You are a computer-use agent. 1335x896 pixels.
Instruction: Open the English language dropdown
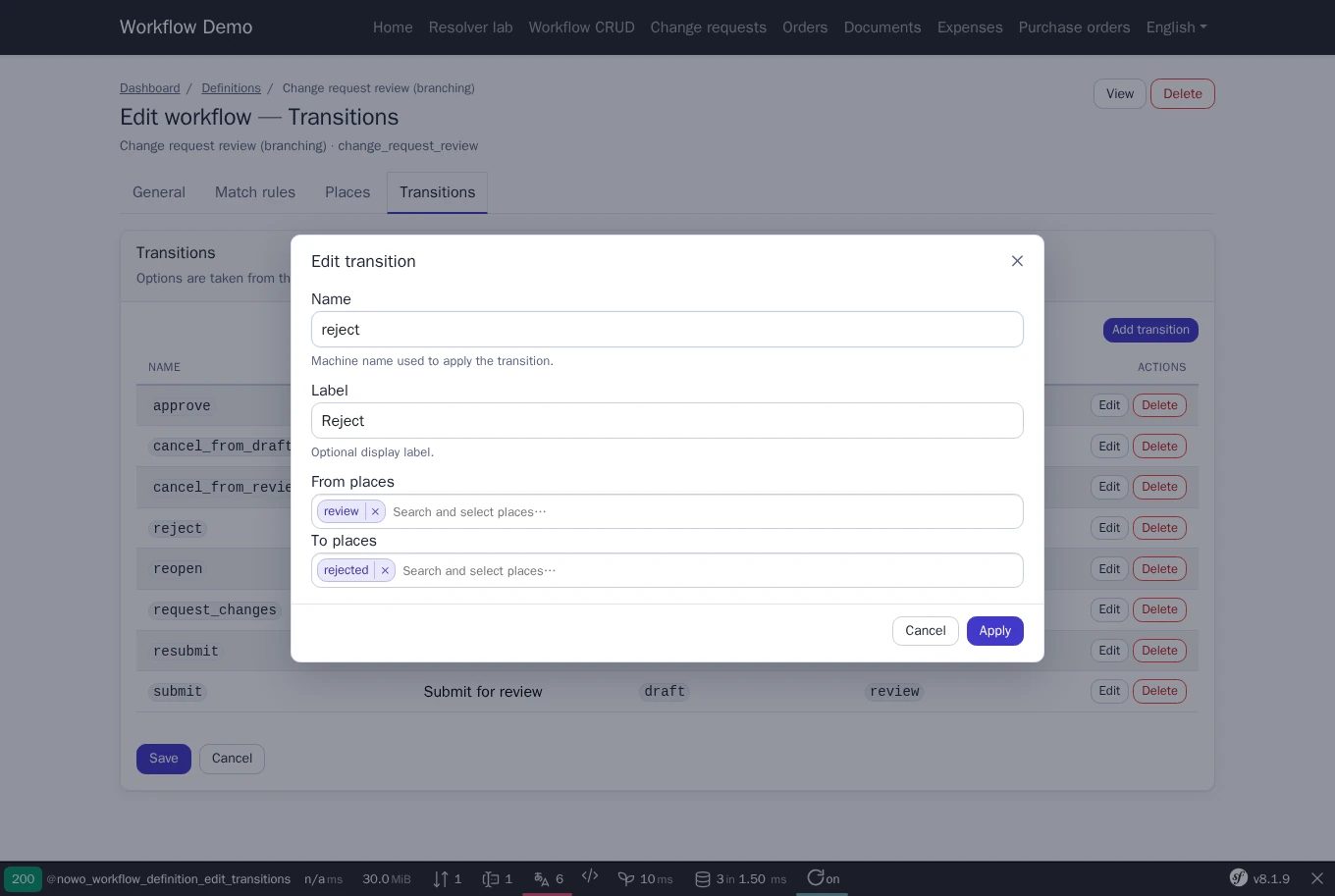[1176, 27]
